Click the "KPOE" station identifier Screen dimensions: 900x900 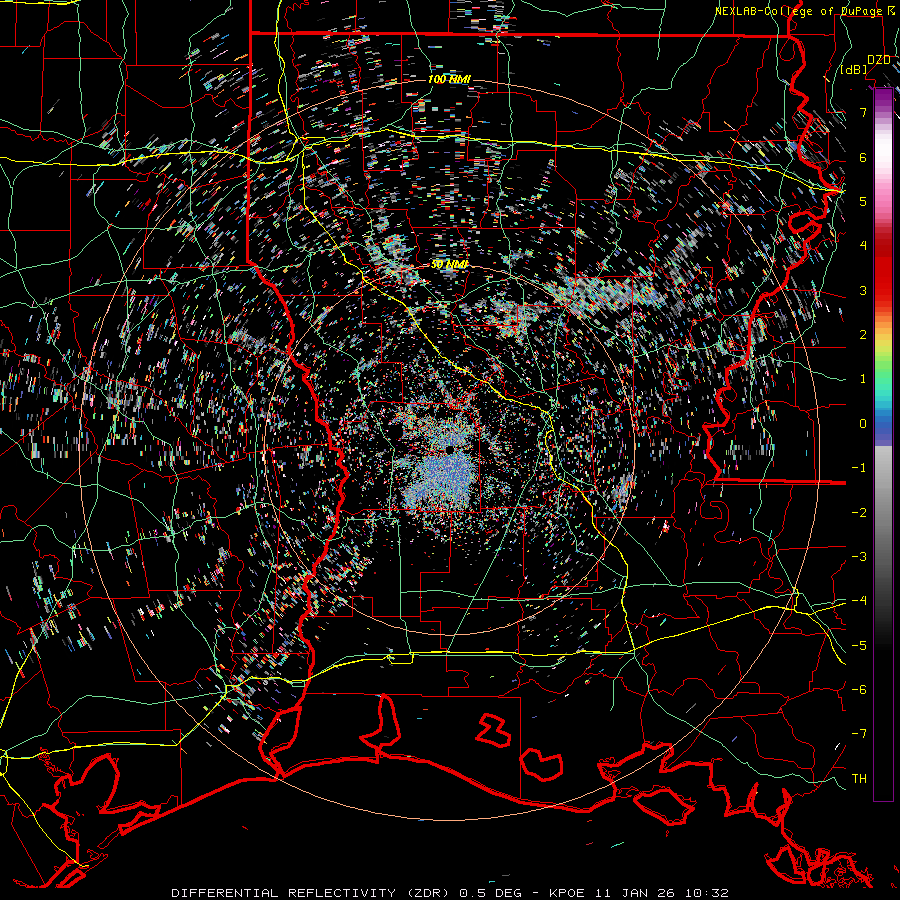[567, 893]
